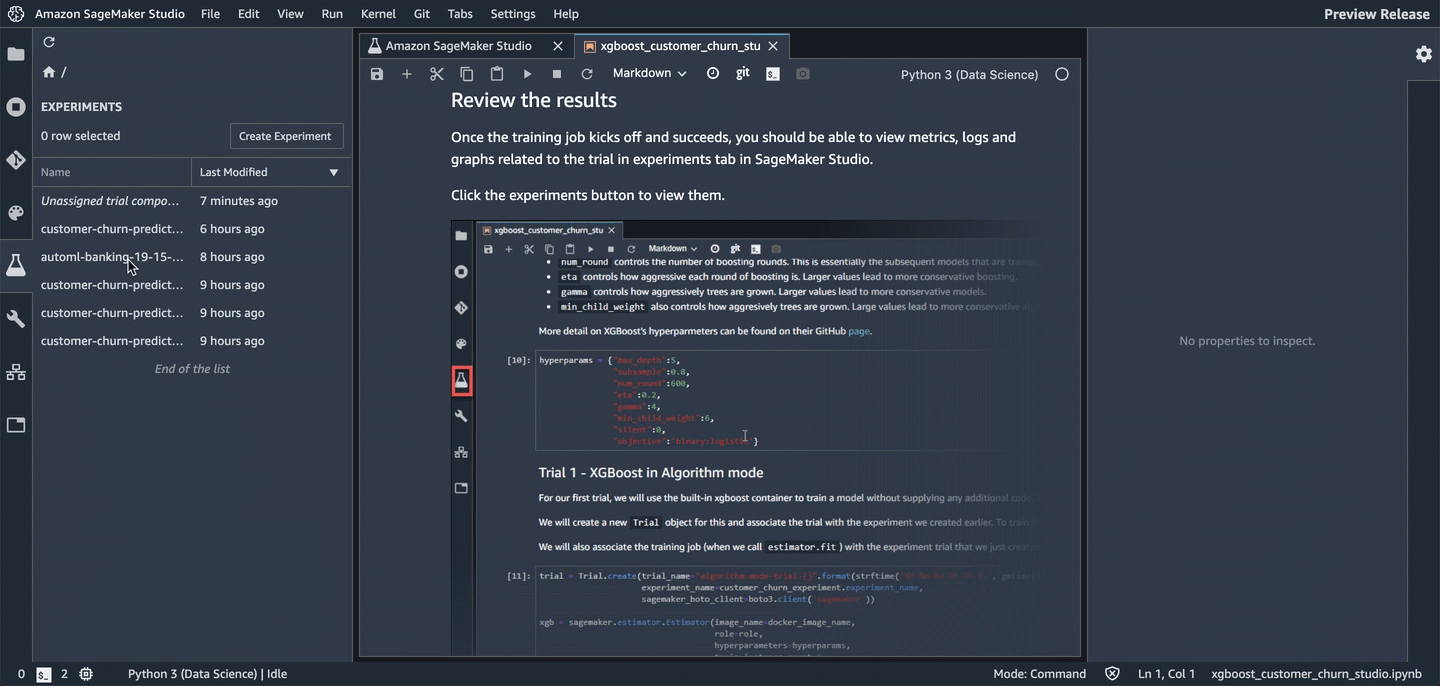Click the Preview Release label
Screen dimensions: 1440x686
point(1377,14)
